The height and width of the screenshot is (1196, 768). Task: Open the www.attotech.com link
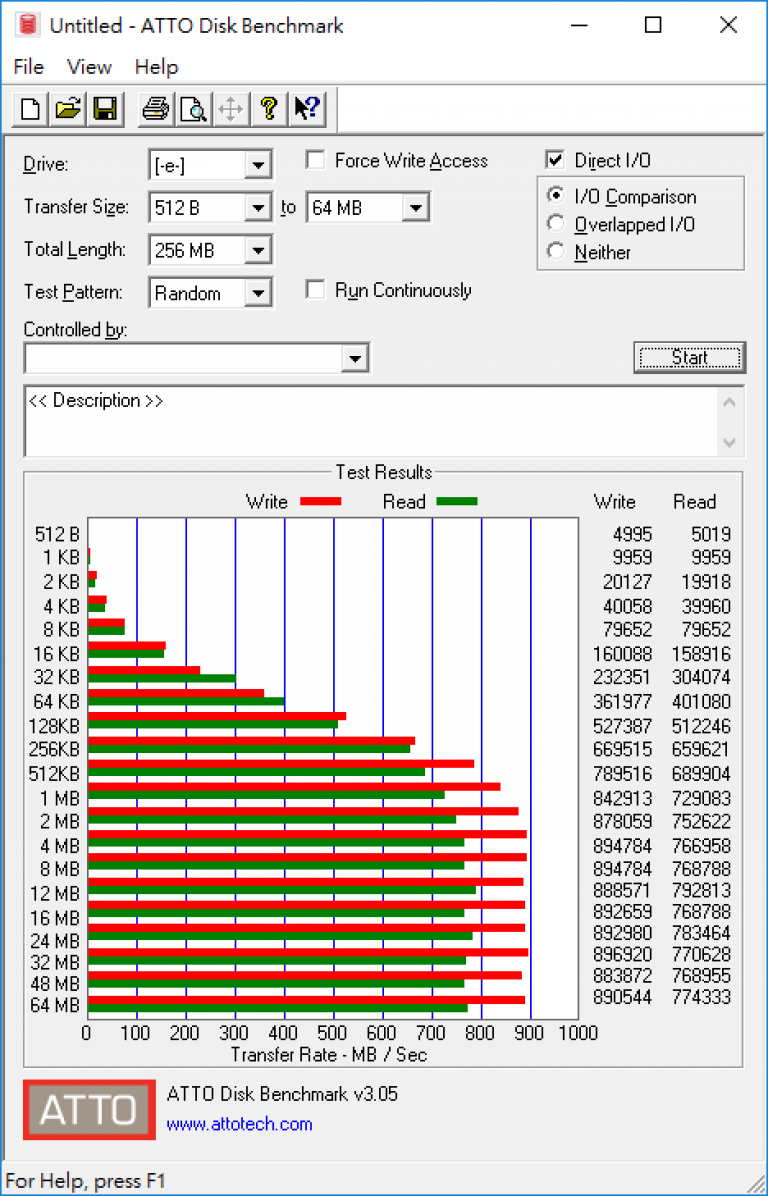[x=239, y=1124]
